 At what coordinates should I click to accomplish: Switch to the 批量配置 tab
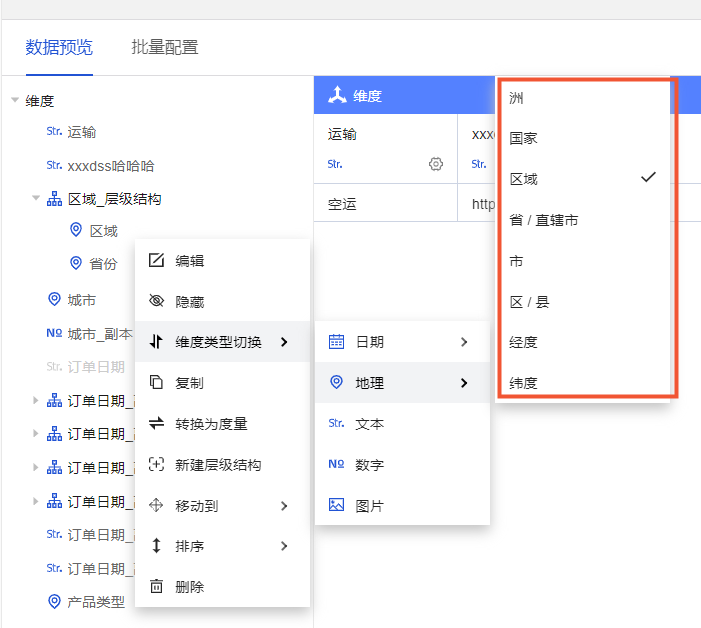(x=164, y=47)
